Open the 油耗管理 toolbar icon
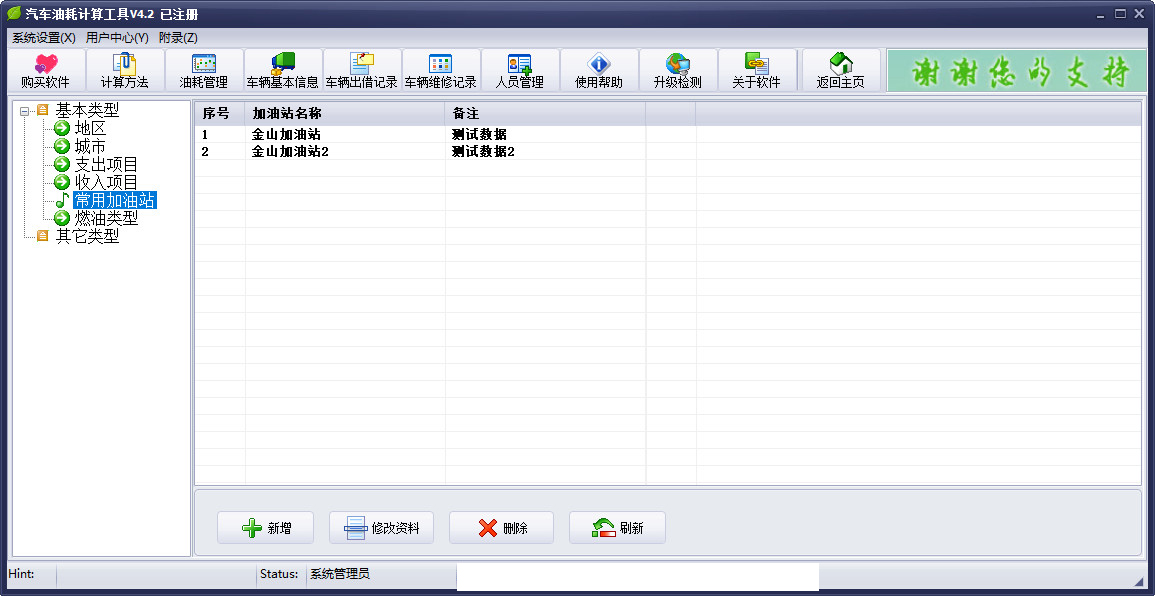 click(x=204, y=64)
